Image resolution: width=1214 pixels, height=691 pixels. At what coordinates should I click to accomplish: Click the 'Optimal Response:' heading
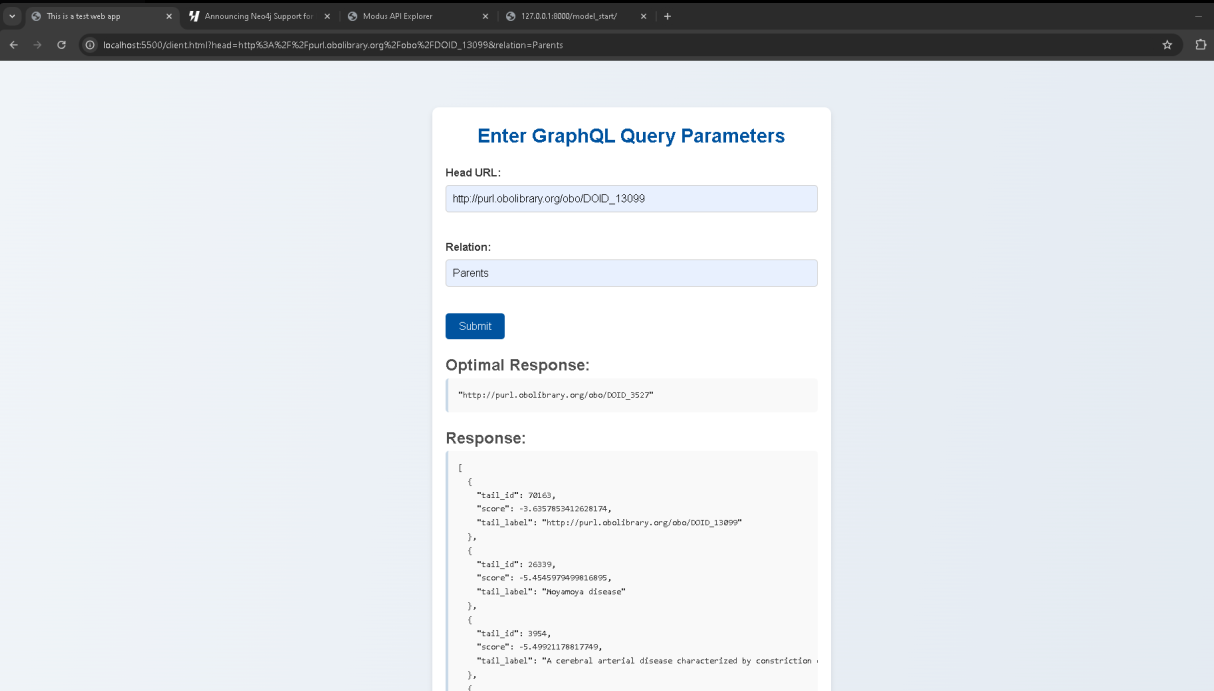click(x=518, y=365)
